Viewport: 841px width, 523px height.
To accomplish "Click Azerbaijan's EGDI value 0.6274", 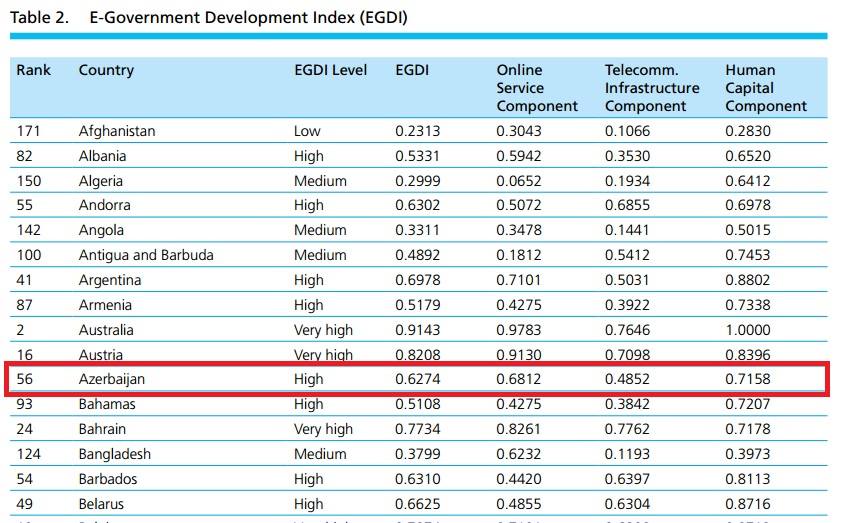I will point(417,380).
